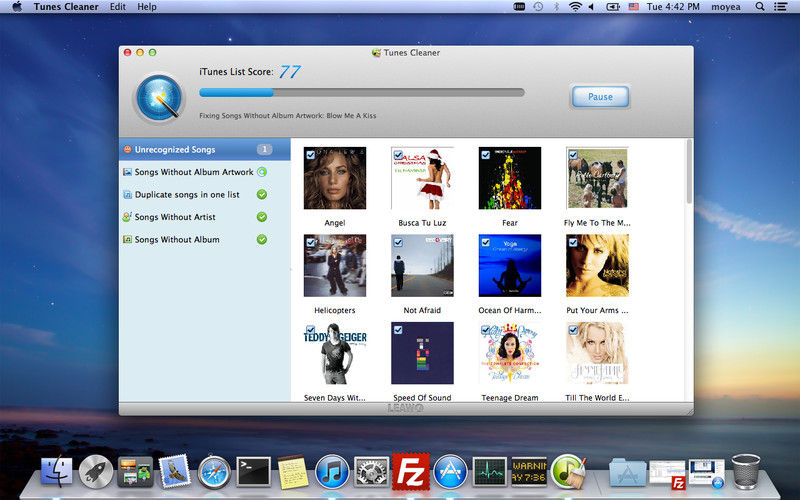Open the Trash in the dock
This screenshot has width=800, height=500.
746,472
